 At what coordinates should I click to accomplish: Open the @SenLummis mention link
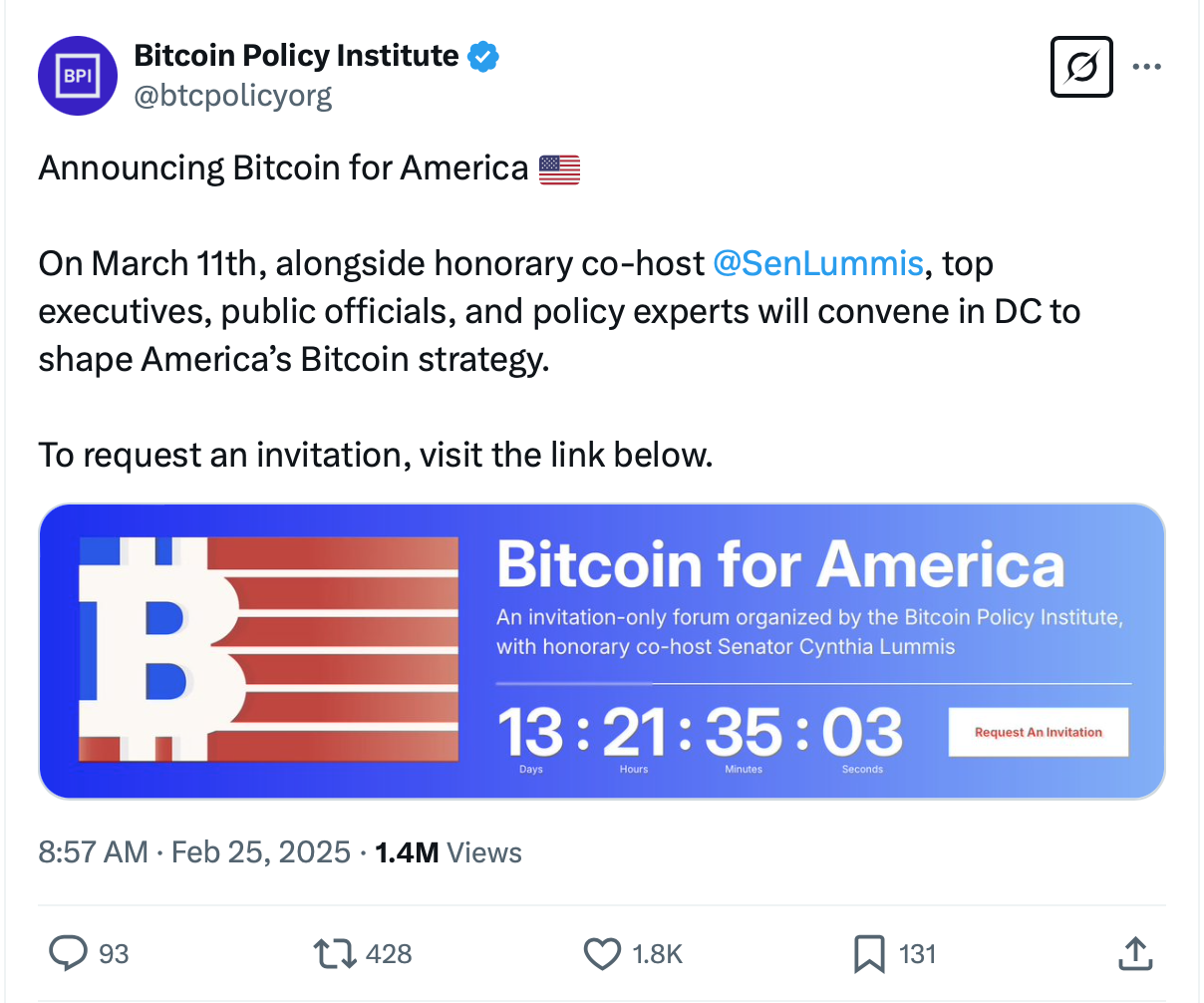point(818,263)
